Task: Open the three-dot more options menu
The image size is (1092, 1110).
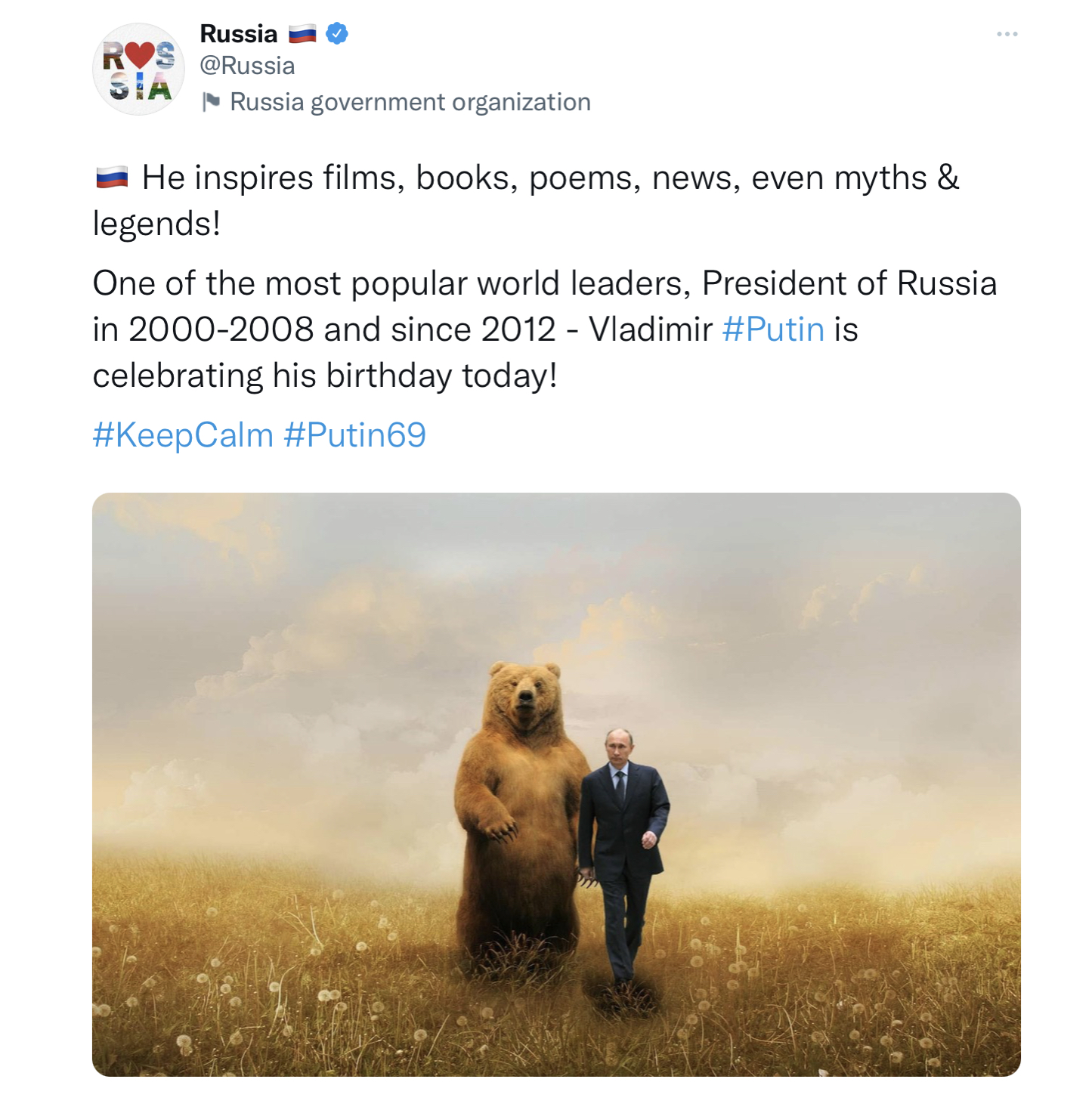Action: 1007,34
